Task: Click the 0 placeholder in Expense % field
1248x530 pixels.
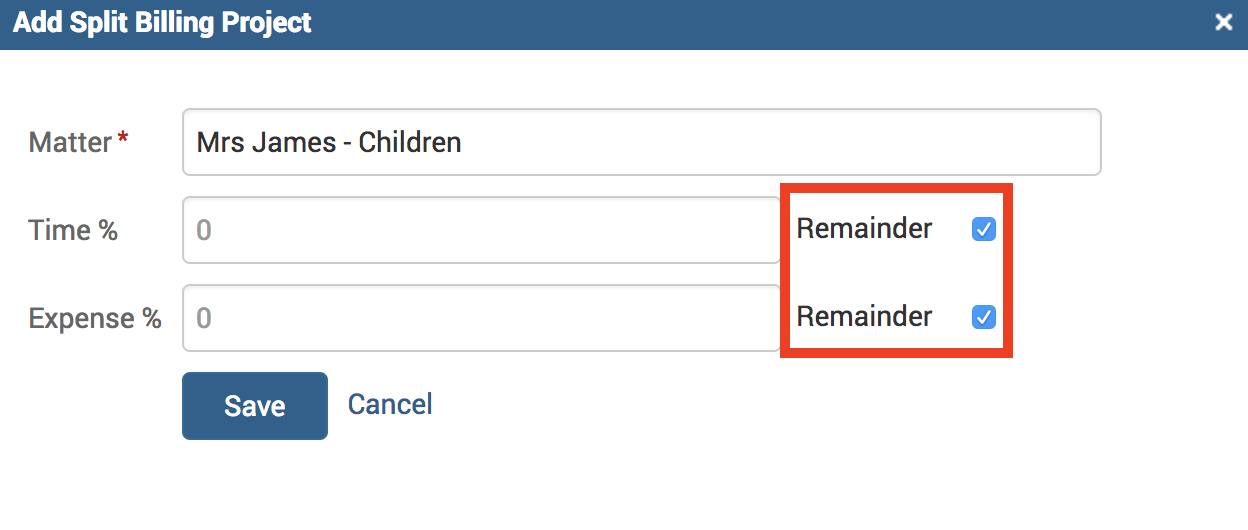Action: 204,319
